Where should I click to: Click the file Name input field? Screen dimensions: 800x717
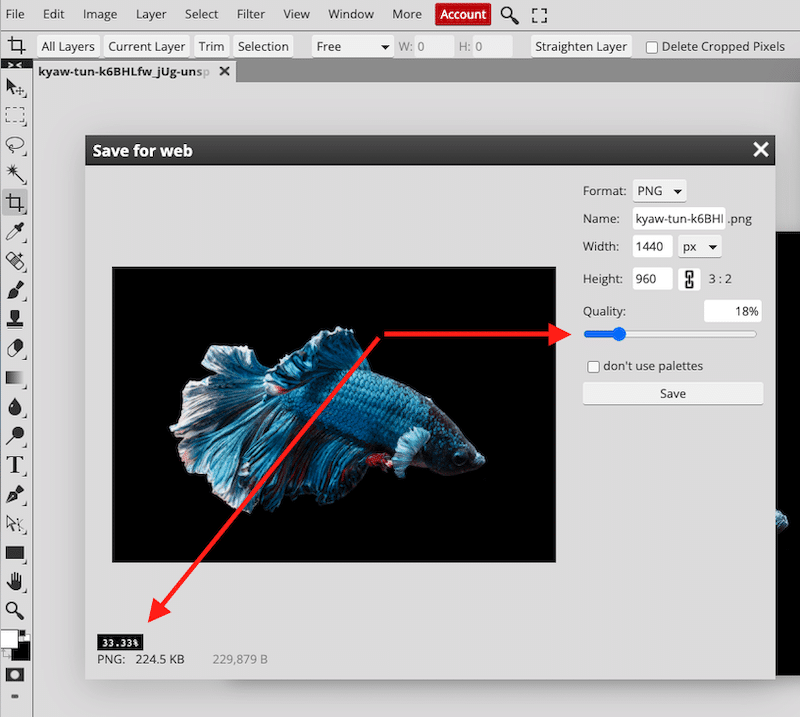point(679,218)
